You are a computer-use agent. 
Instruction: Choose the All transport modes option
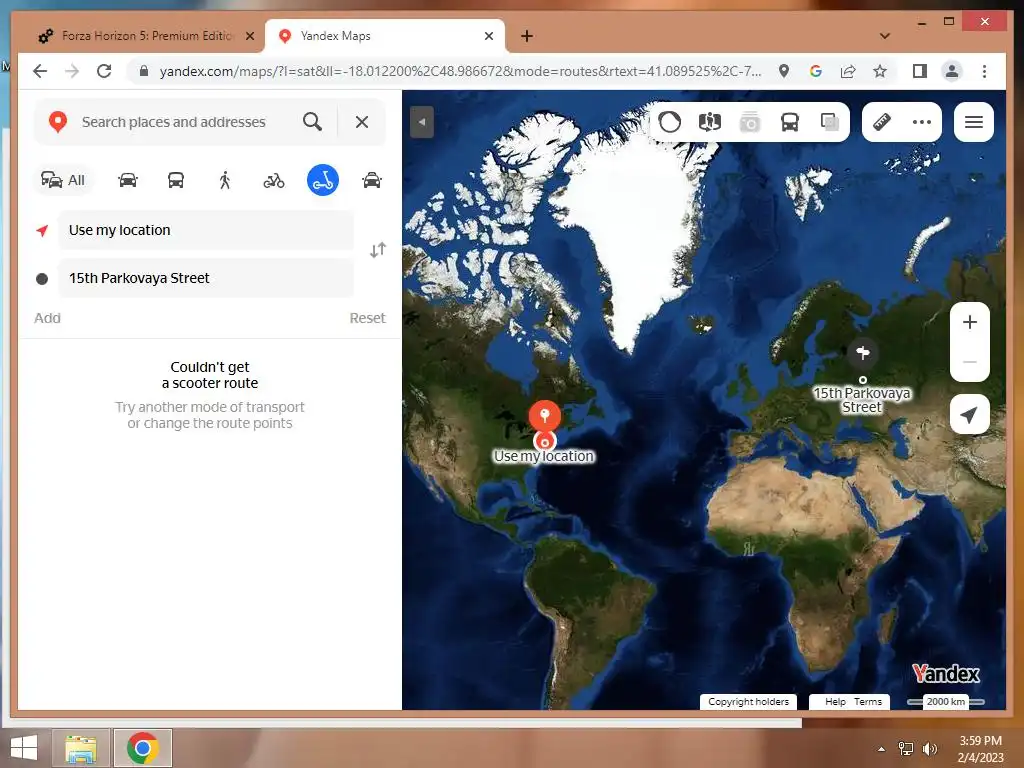63,180
